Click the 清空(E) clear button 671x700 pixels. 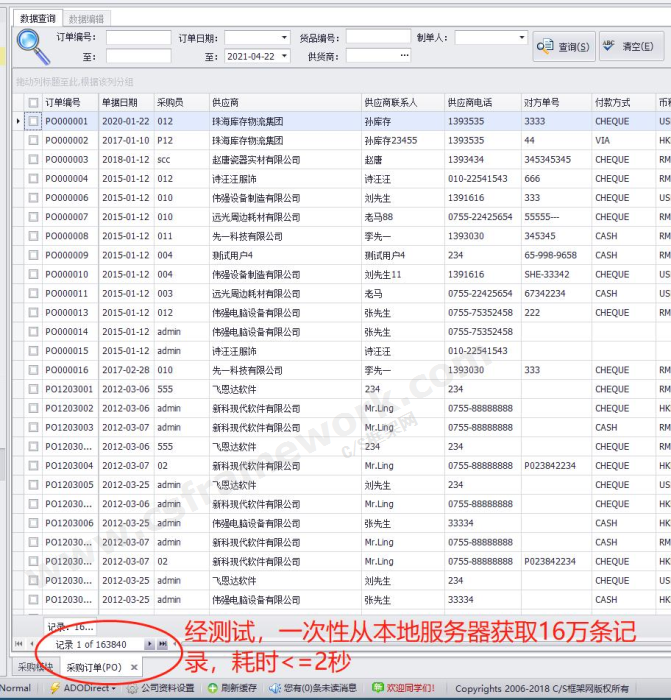[x=631, y=47]
